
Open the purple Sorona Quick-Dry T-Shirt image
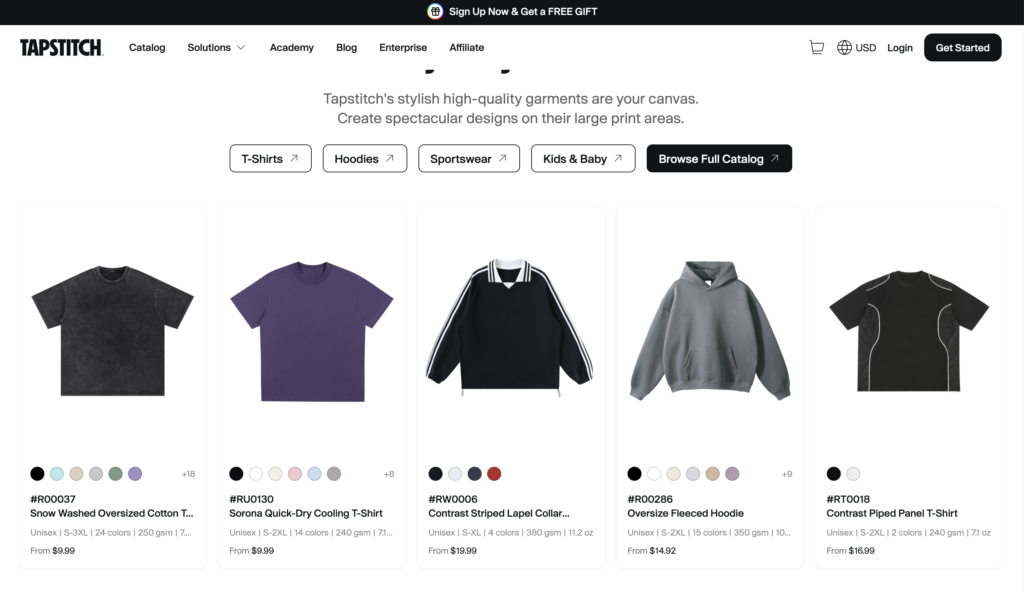pyautogui.click(x=311, y=331)
